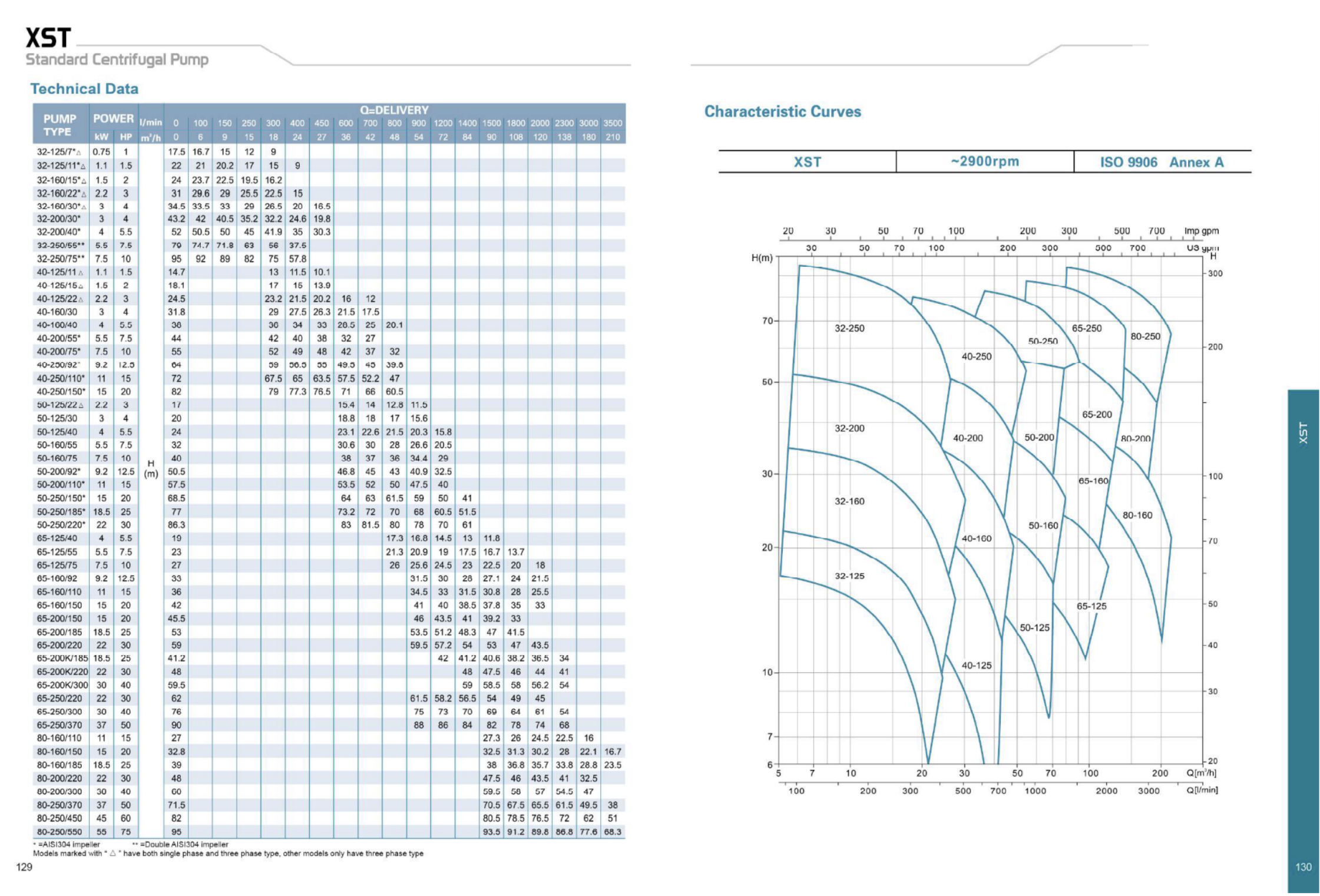
Task: Click the 50-125 curve region label
Action: click(x=1034, y=628)
